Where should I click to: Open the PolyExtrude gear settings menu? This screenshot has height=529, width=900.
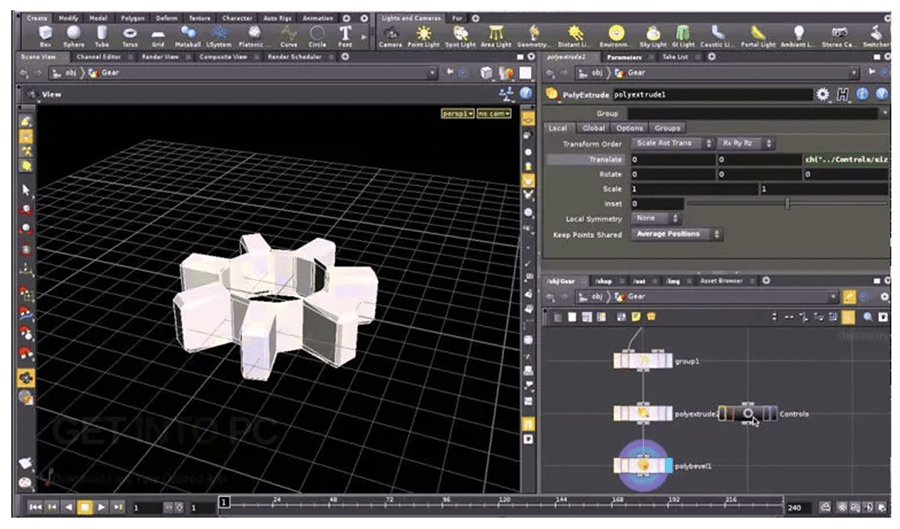823,94
